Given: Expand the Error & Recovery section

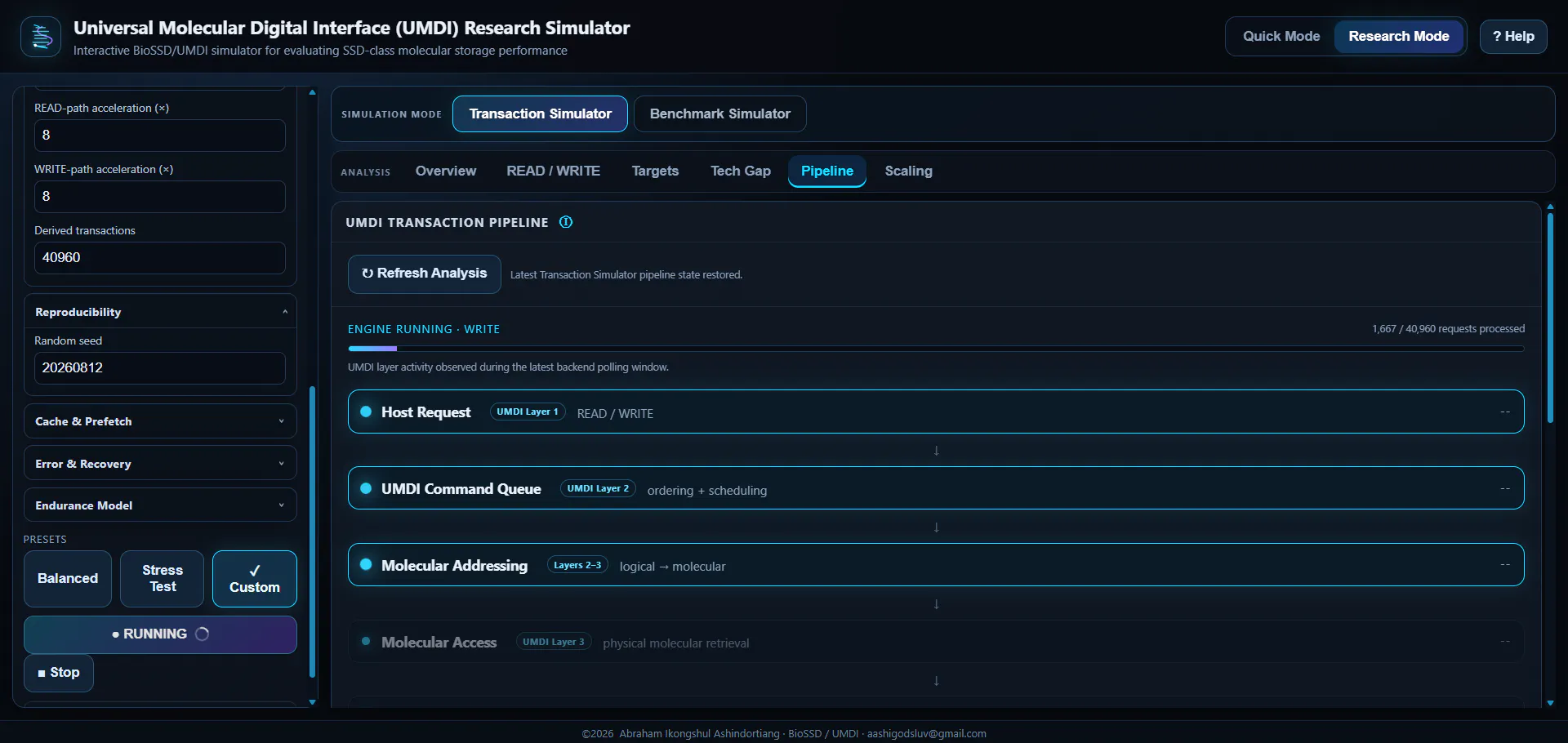Looking at the screenshot, I should pyautogui.click(x=160, y=464).
